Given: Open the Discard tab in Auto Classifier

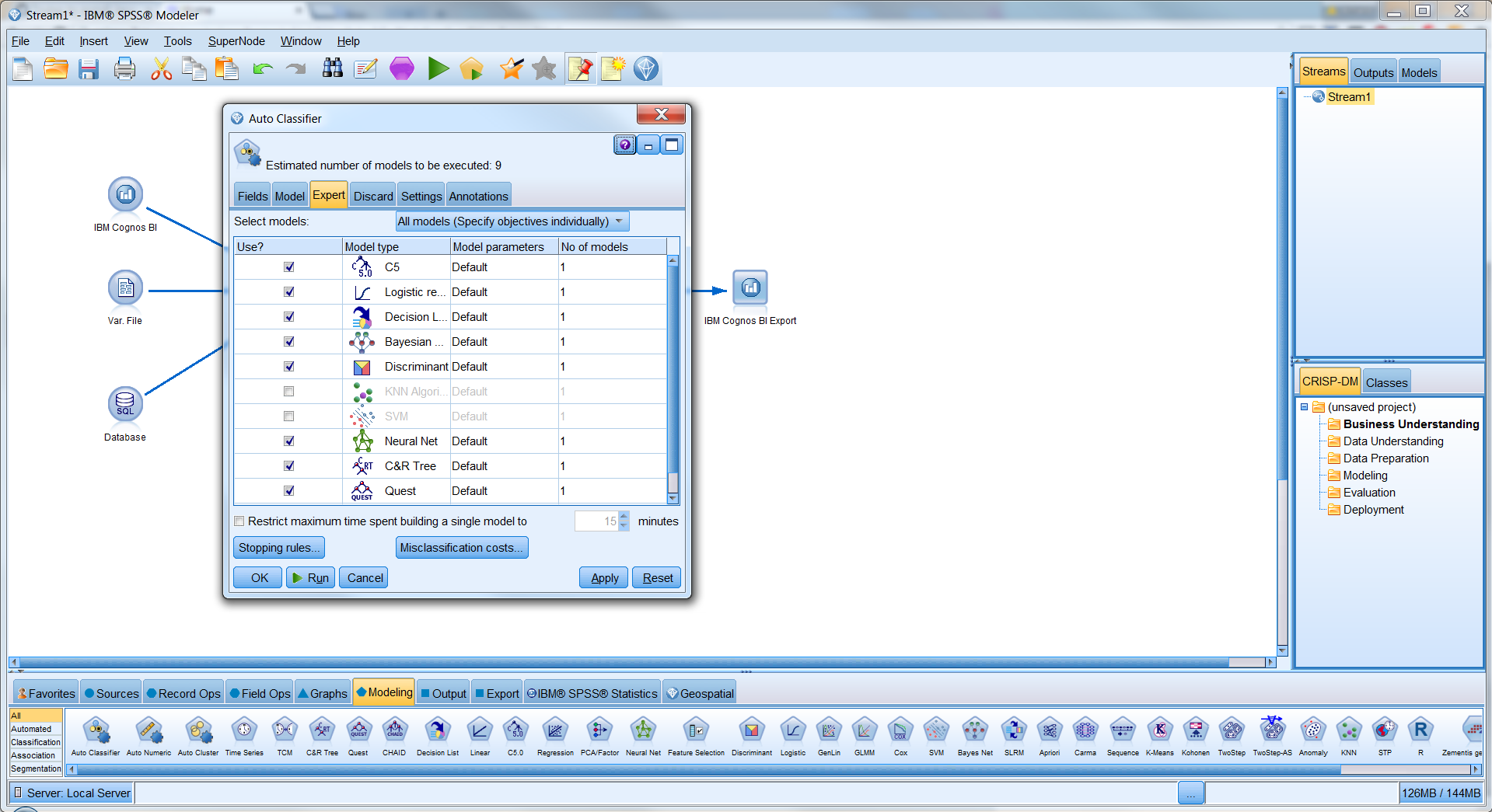Looking at the screenshot, I should click(373, 196).
